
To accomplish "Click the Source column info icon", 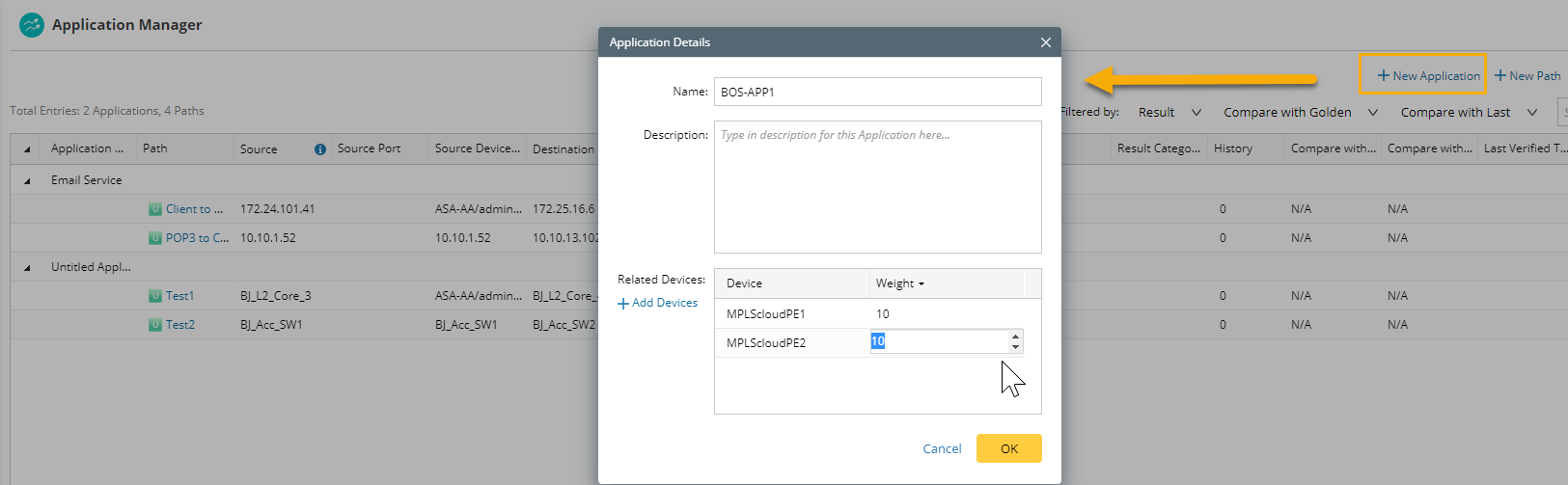I will [x=319, y=149].
